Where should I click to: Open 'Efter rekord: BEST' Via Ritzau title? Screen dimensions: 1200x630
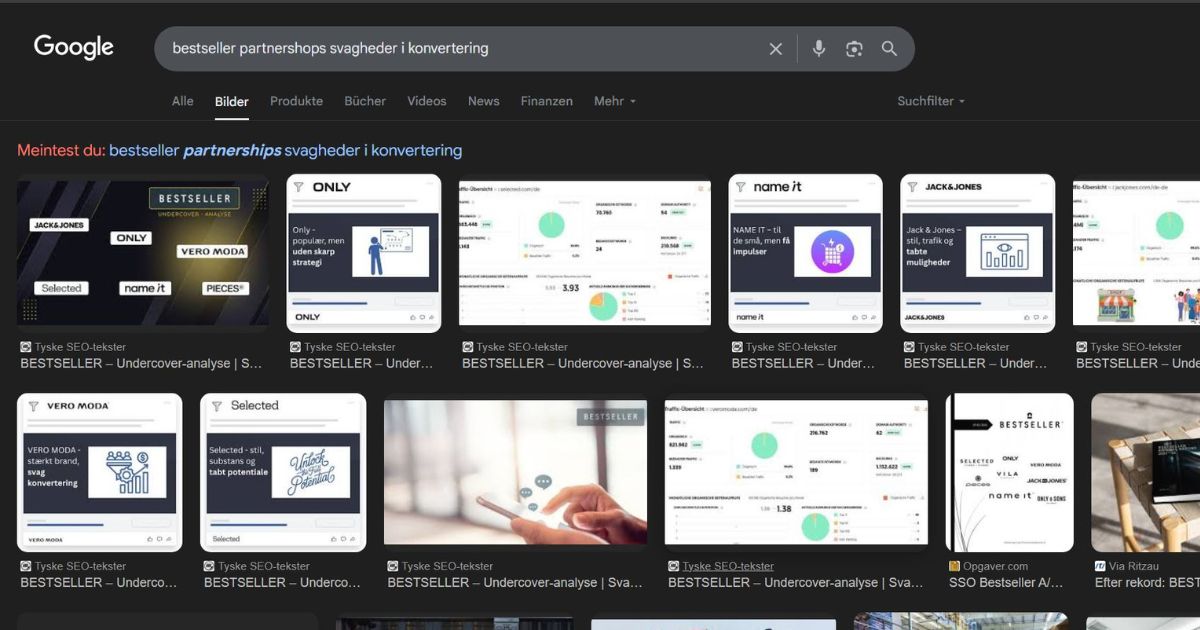1147,583
